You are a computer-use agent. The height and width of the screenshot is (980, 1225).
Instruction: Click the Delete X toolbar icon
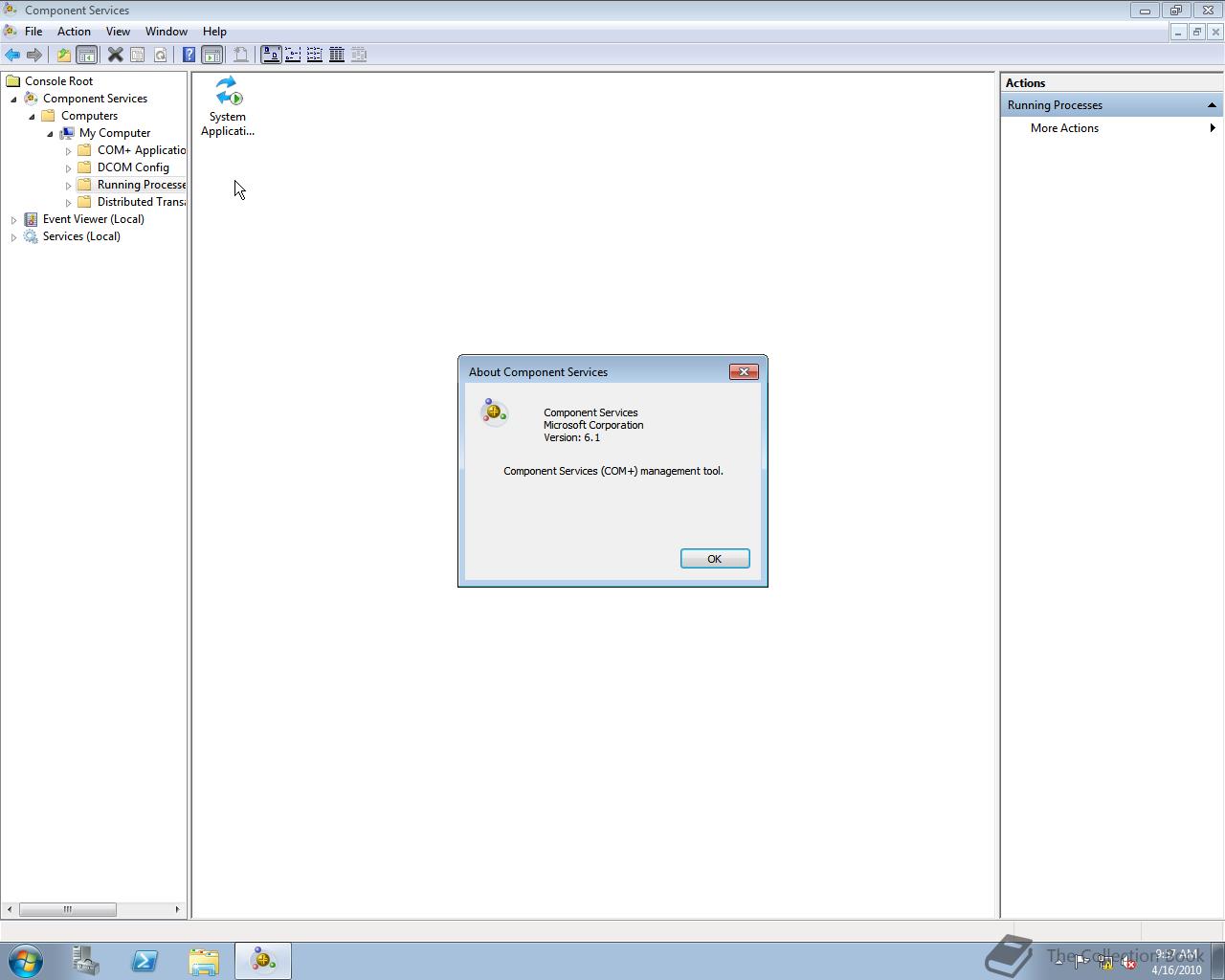(x=115, y=55)
